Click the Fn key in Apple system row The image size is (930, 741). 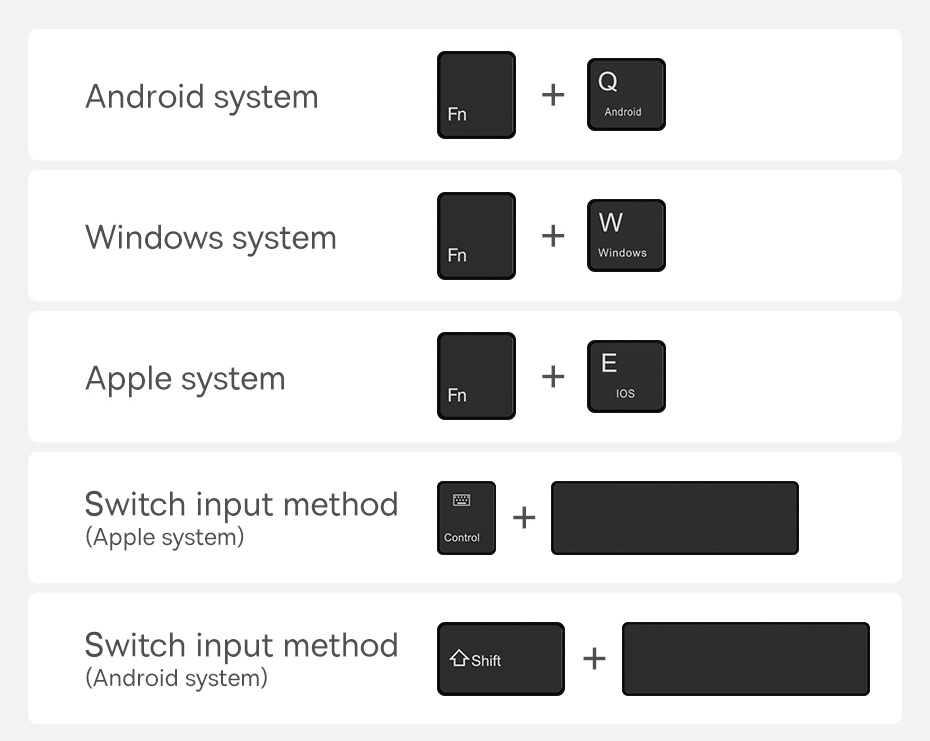[476, 376]
